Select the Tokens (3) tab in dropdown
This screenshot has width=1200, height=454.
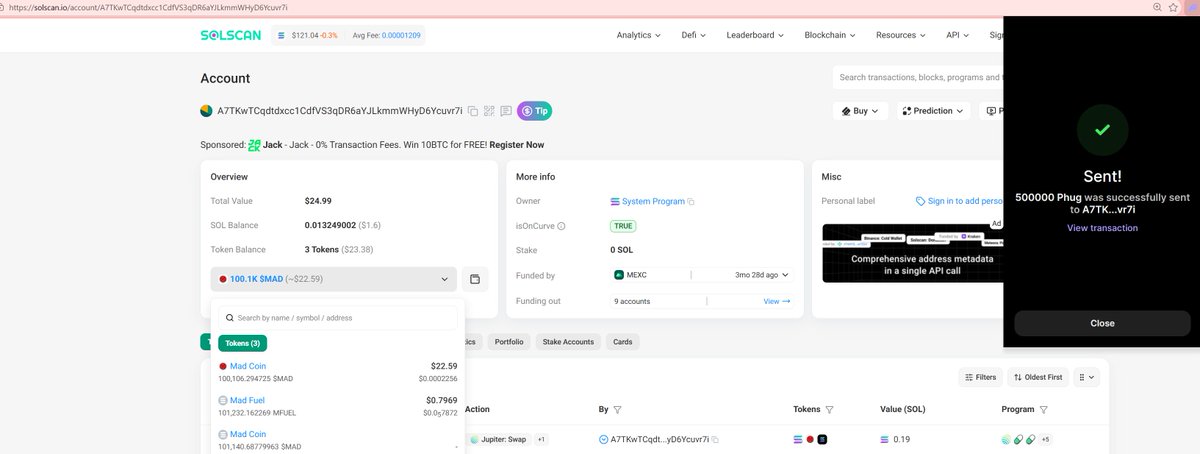coord(242,343)
